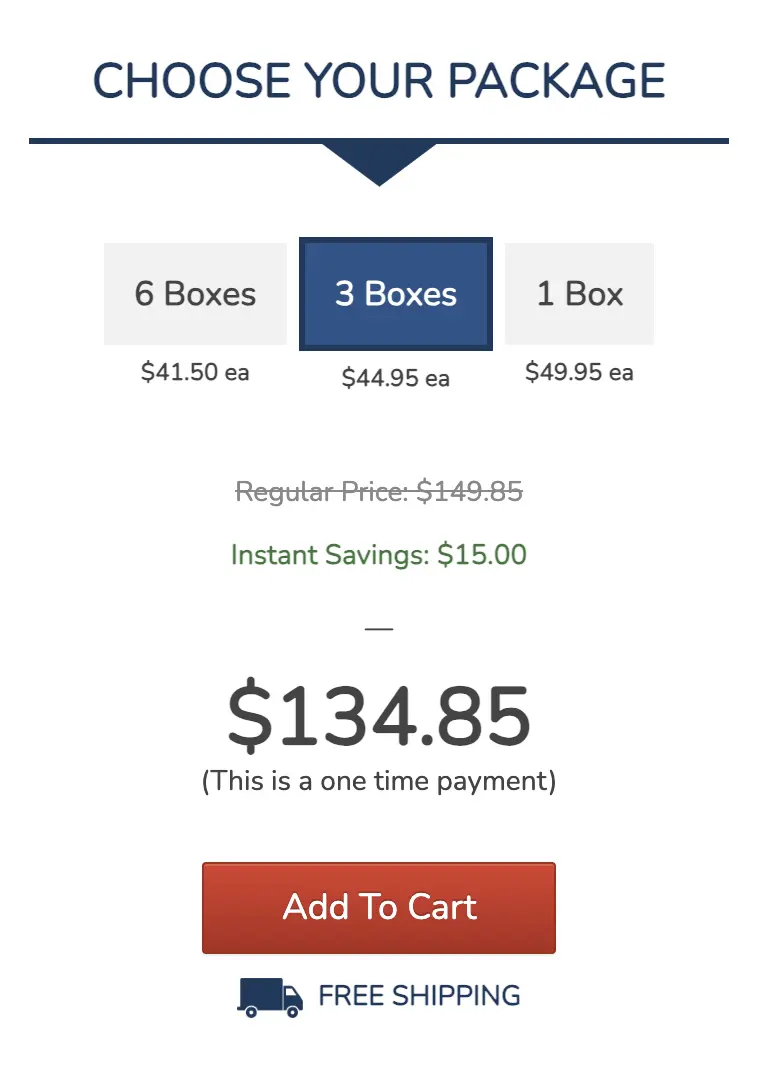The width and height of the screenshot is (762, 1090).
Task: Click the $44.95 ea price label
Action: click(395, 378)
